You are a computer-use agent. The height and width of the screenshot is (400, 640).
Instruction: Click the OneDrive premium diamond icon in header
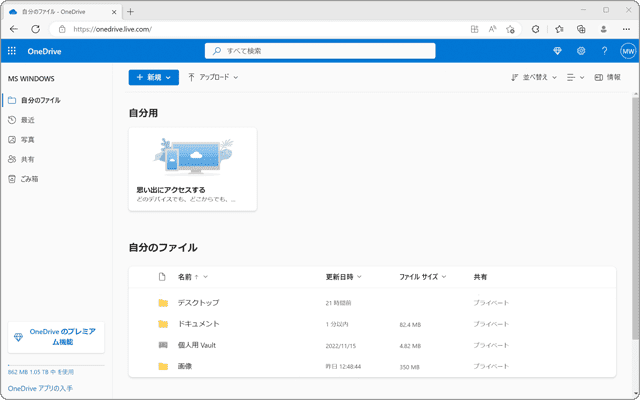click(x=557, y=51)
